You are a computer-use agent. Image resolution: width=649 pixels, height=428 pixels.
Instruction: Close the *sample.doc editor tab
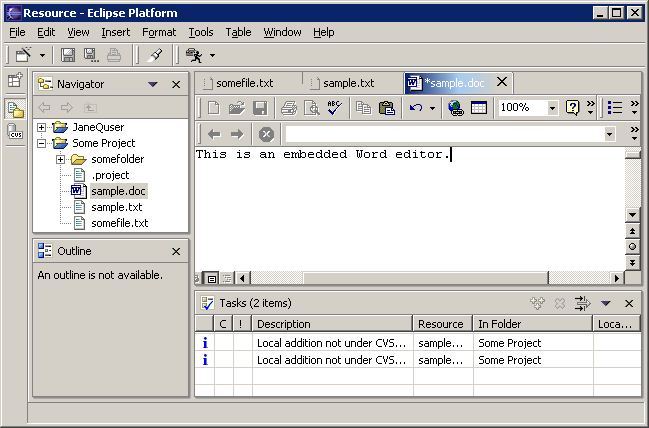click(502, 82)
